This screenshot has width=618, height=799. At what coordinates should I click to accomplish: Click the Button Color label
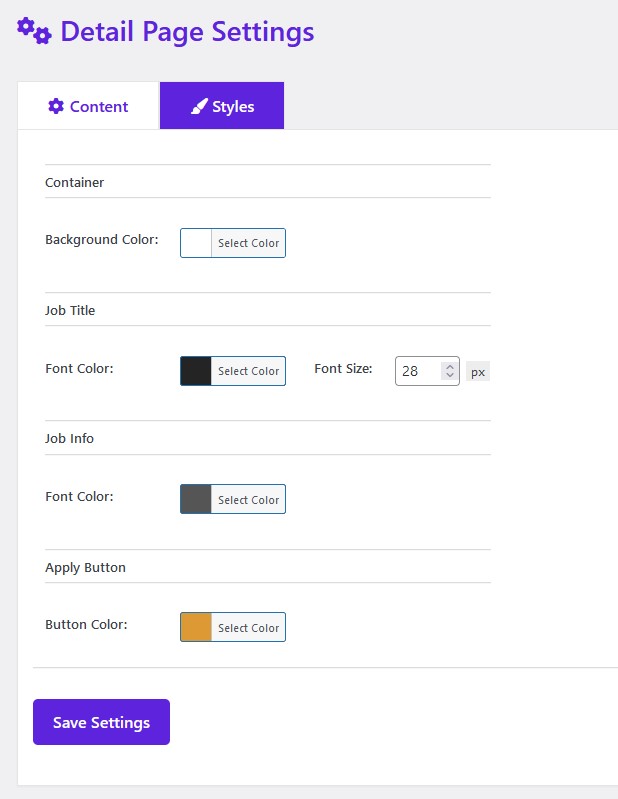(x=86, y=624)
